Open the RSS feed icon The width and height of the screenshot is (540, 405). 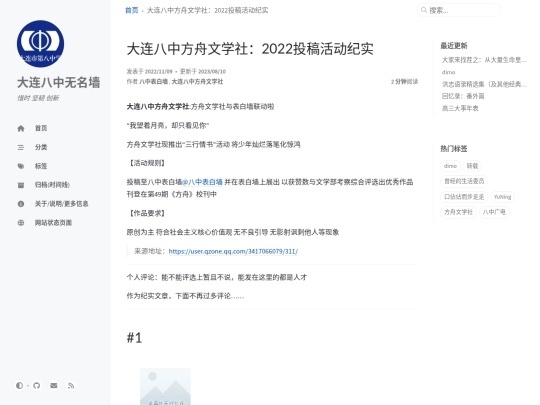(71, 385)
